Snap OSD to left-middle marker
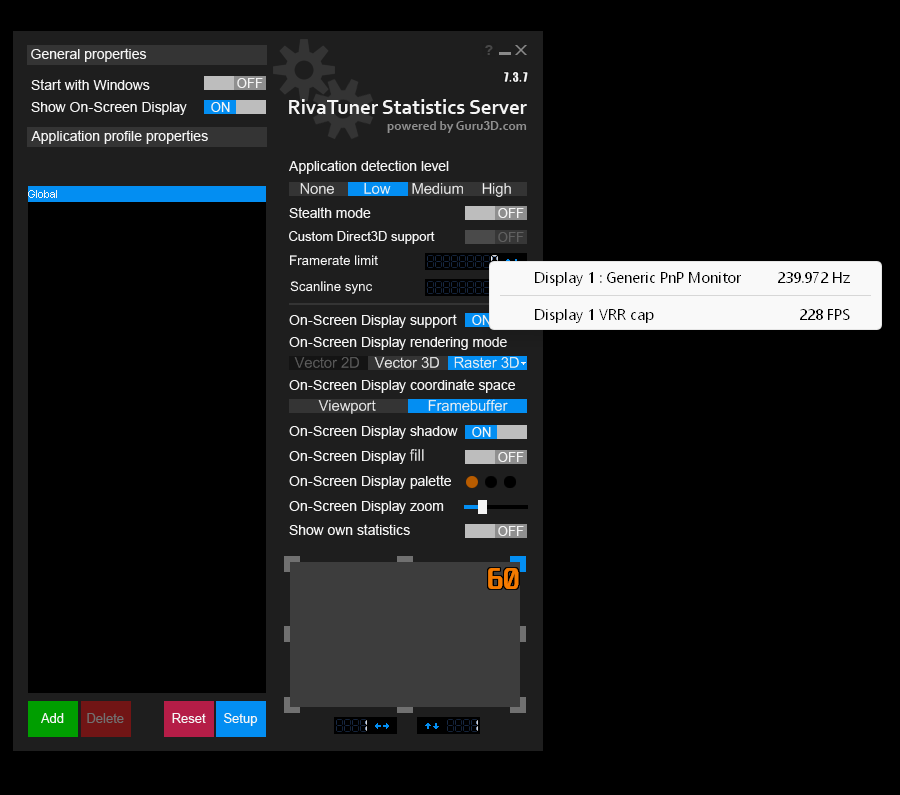Screen dimensions: 900x795 [287, 634]
